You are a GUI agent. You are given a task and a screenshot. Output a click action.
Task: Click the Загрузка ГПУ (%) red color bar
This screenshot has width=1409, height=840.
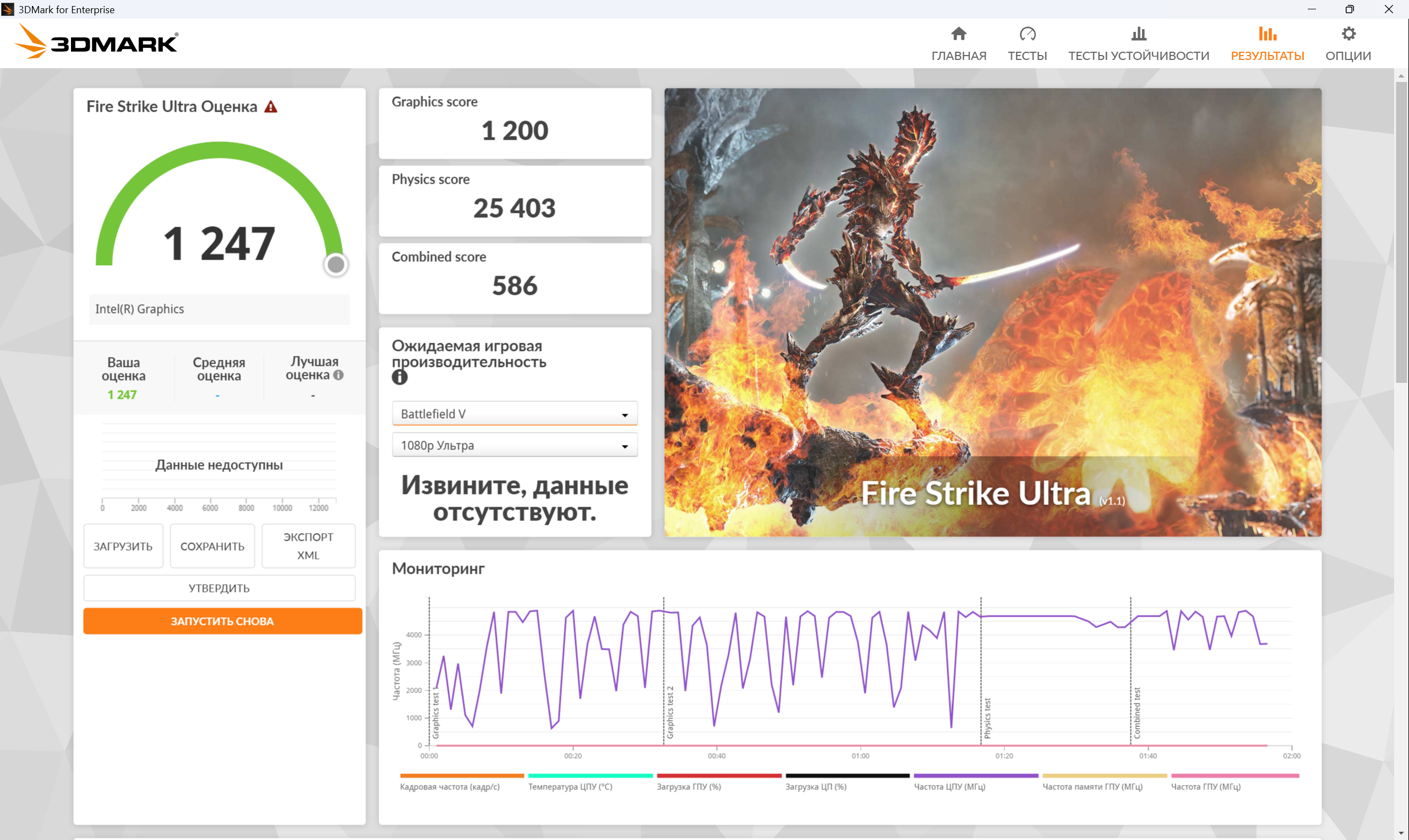click(x=719, y=776)
